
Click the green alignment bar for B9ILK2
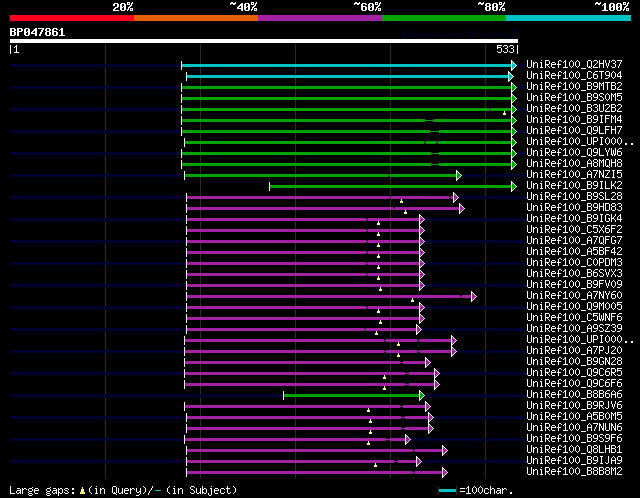(391, 187)
